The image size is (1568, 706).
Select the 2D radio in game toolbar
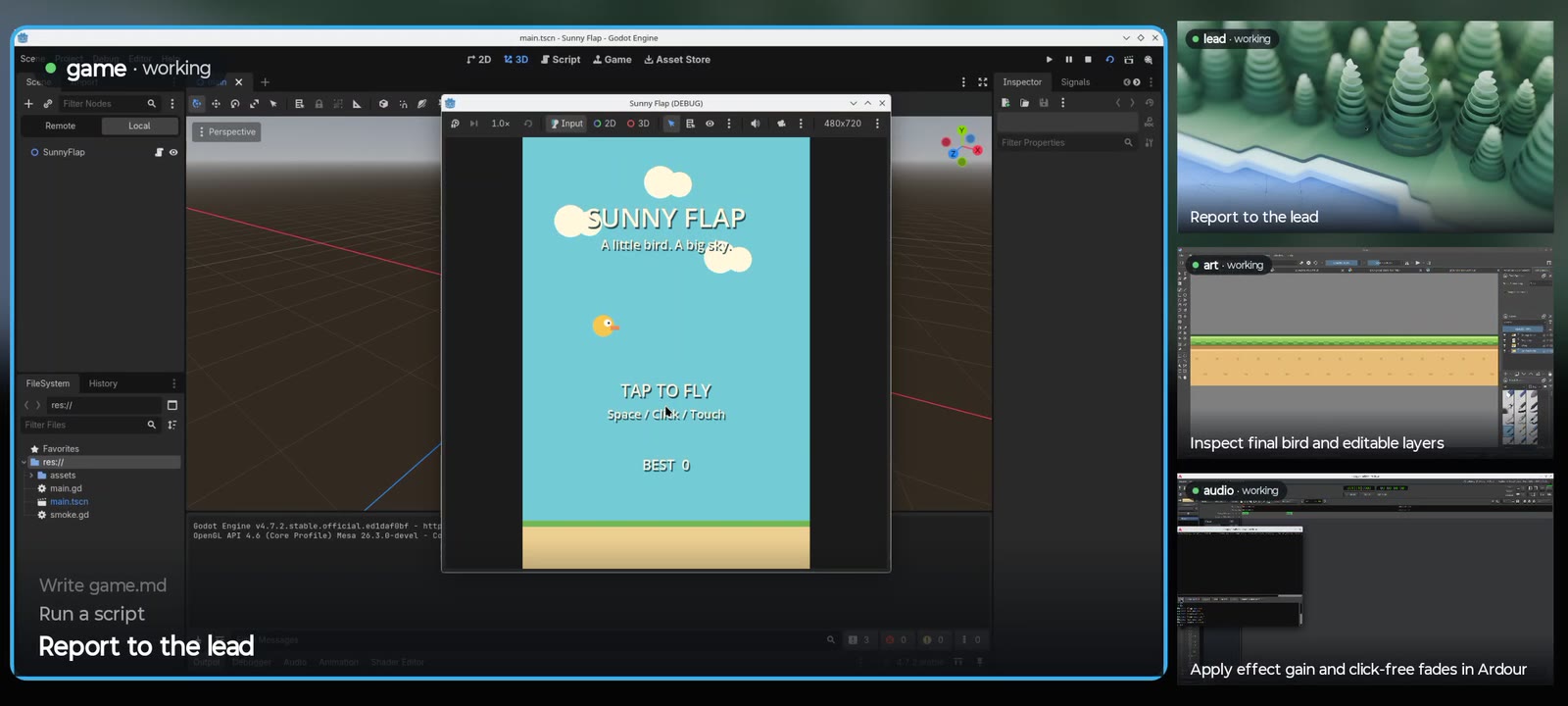[605, 124]
